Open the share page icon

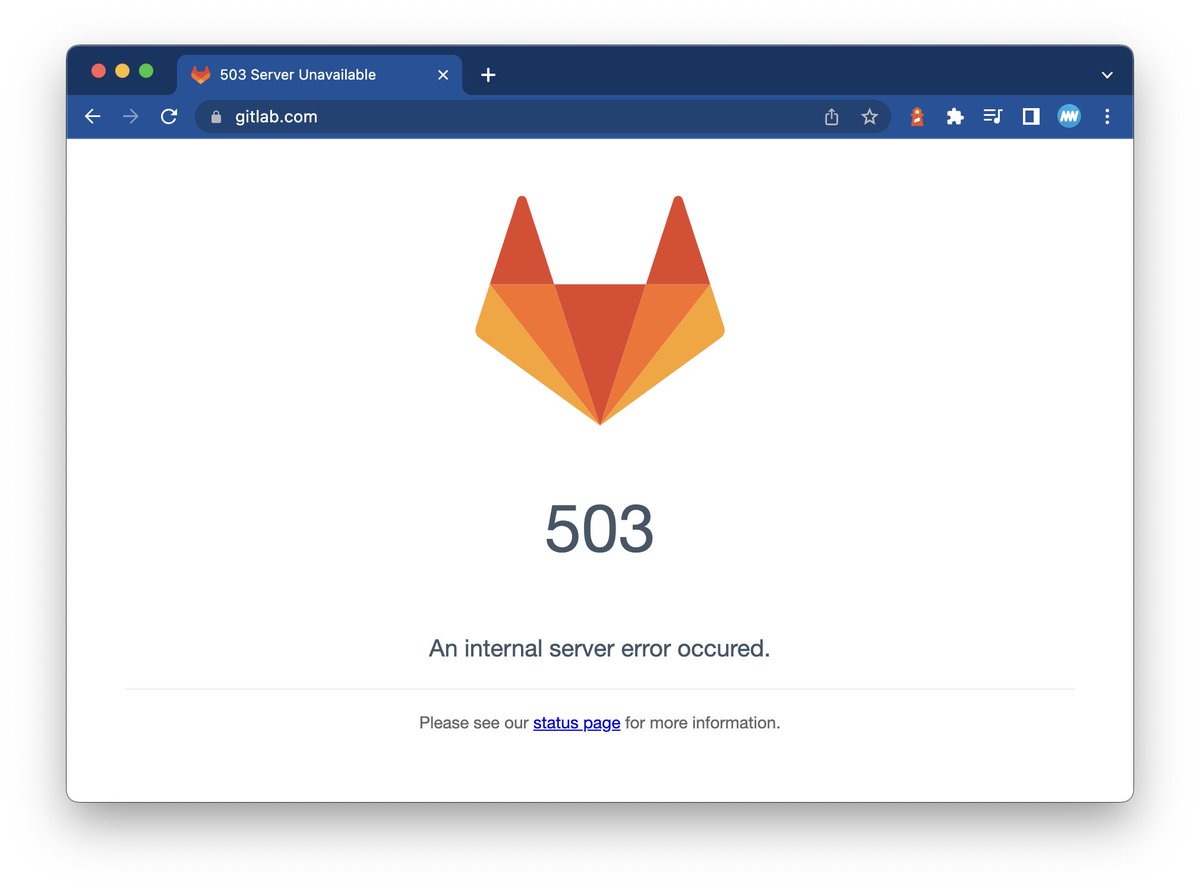coord(831,117)
